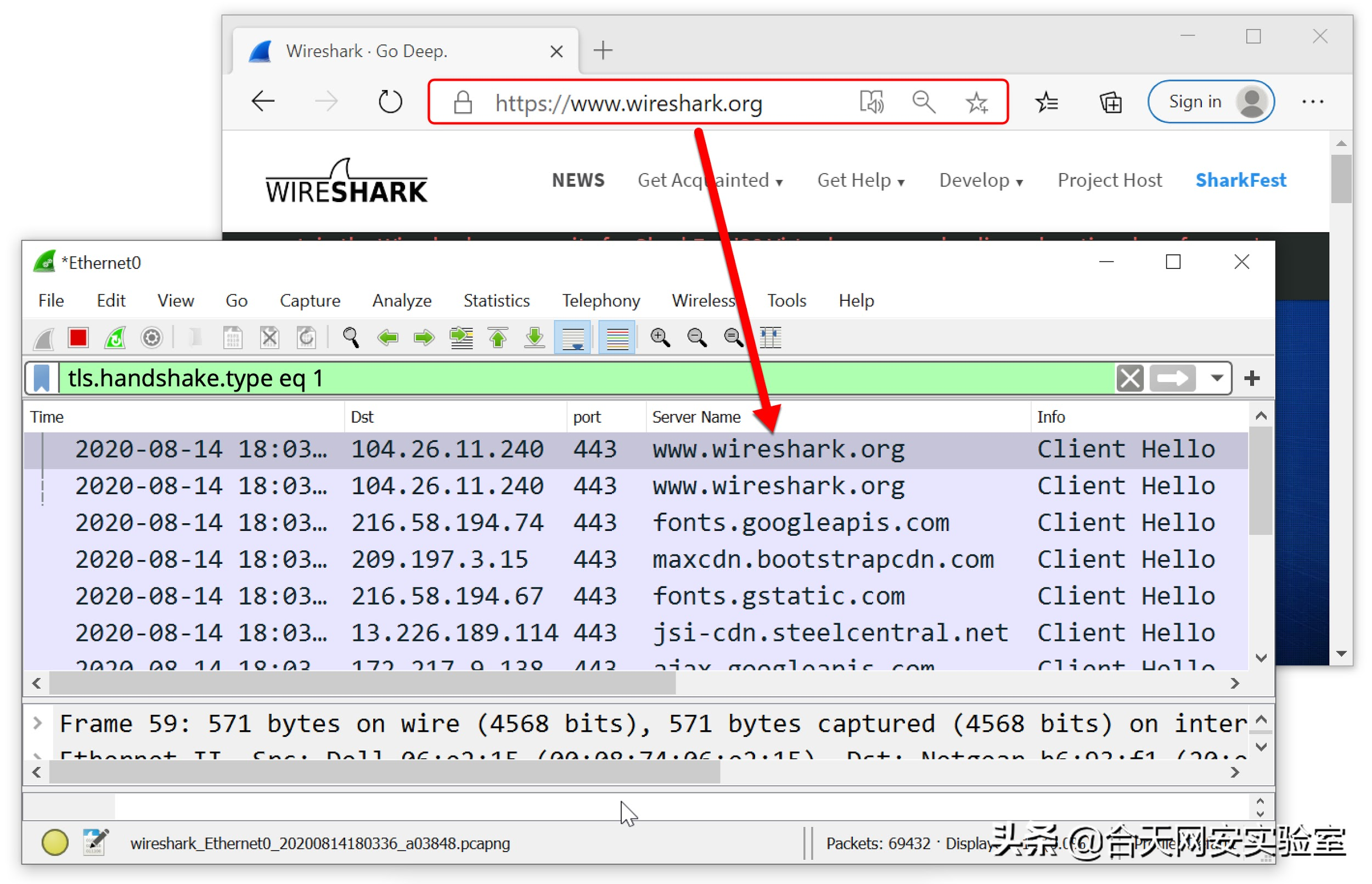
Task: Open the Telephony menu
Action: click(601, 301)
